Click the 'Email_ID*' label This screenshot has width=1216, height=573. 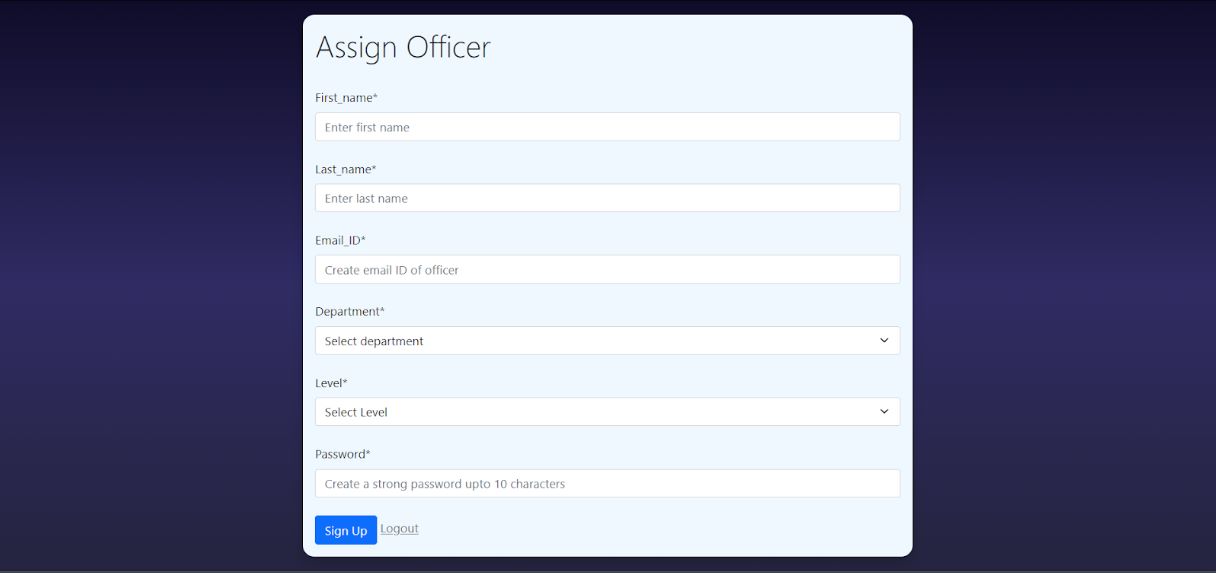[341, 241]
